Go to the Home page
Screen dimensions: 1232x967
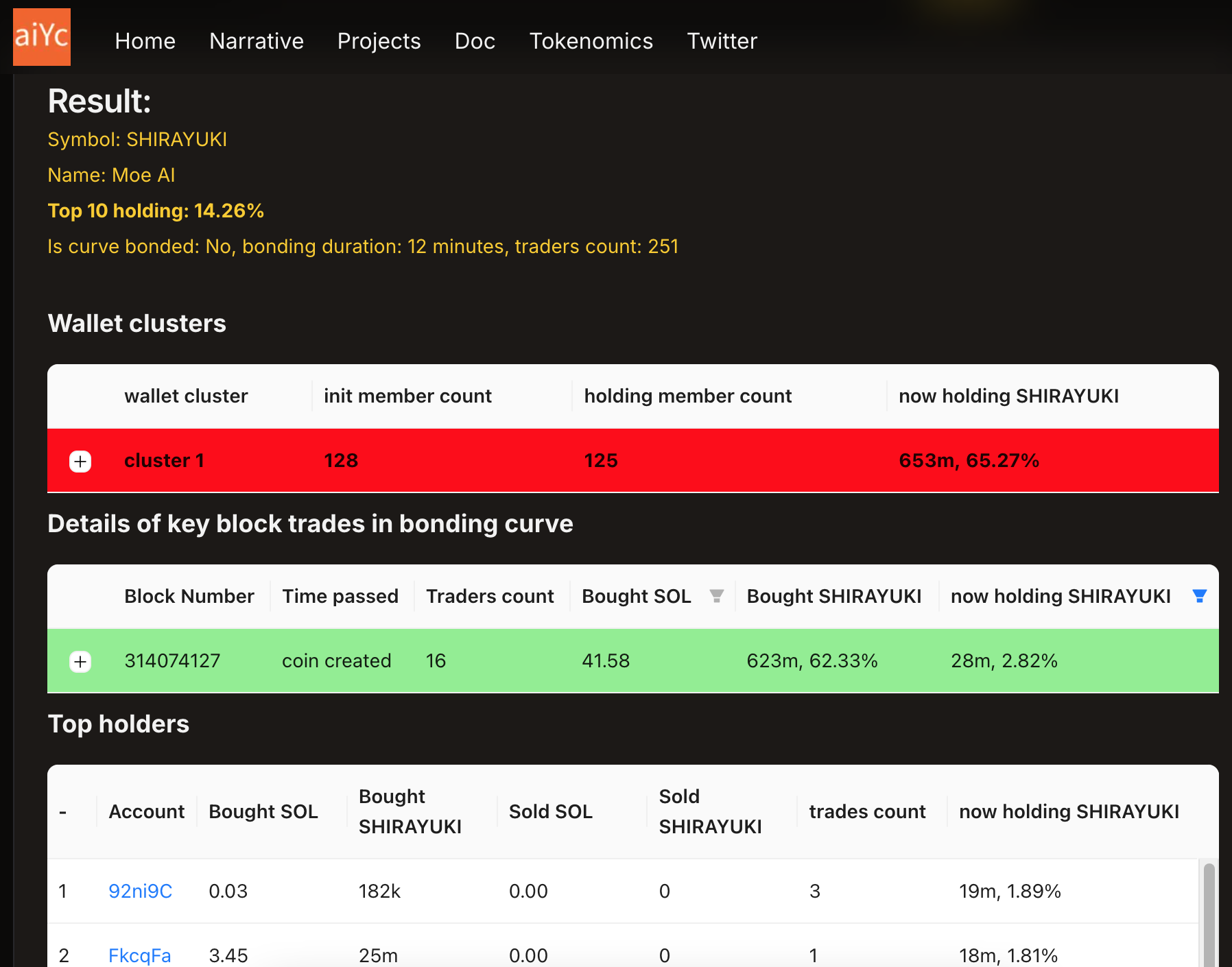(145, 41)
